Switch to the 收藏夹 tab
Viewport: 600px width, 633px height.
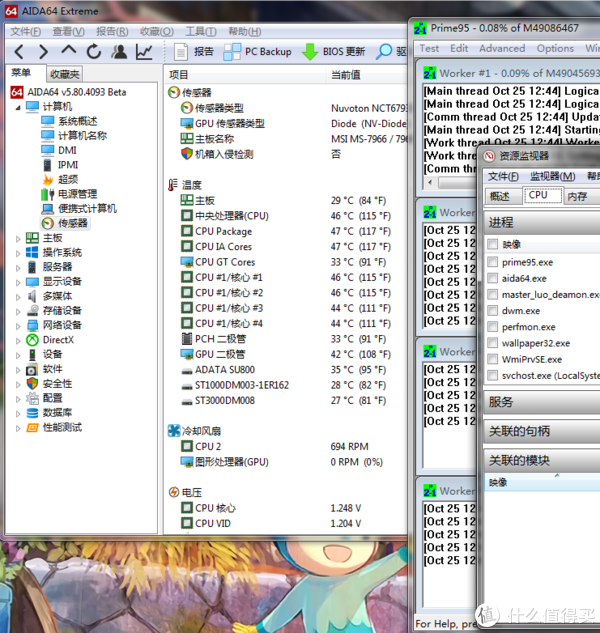point(64,75)
